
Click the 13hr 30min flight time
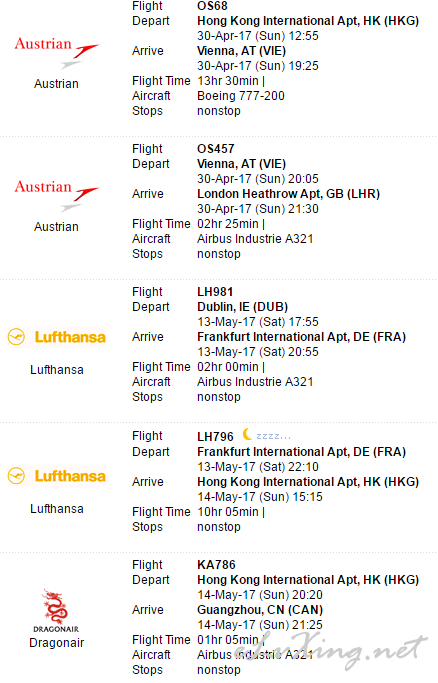point(228,81)
